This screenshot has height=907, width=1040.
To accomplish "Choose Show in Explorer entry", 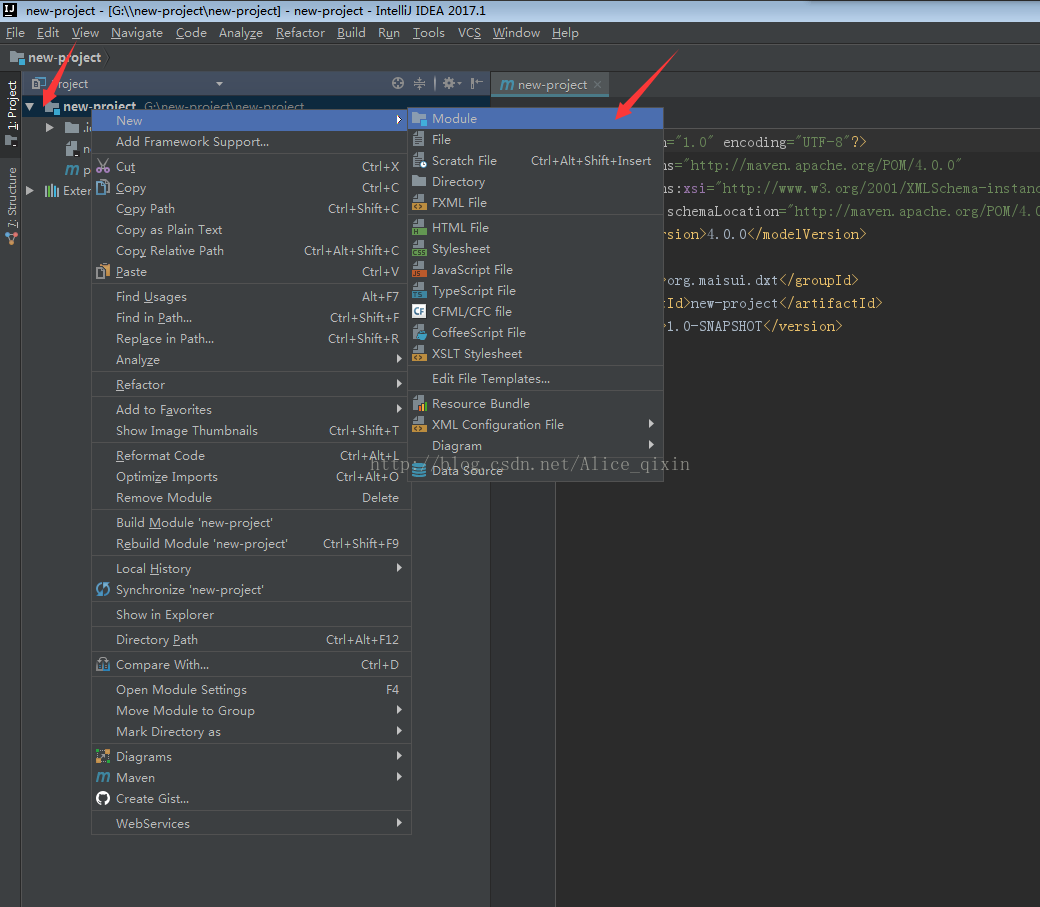I will [251, 614].
